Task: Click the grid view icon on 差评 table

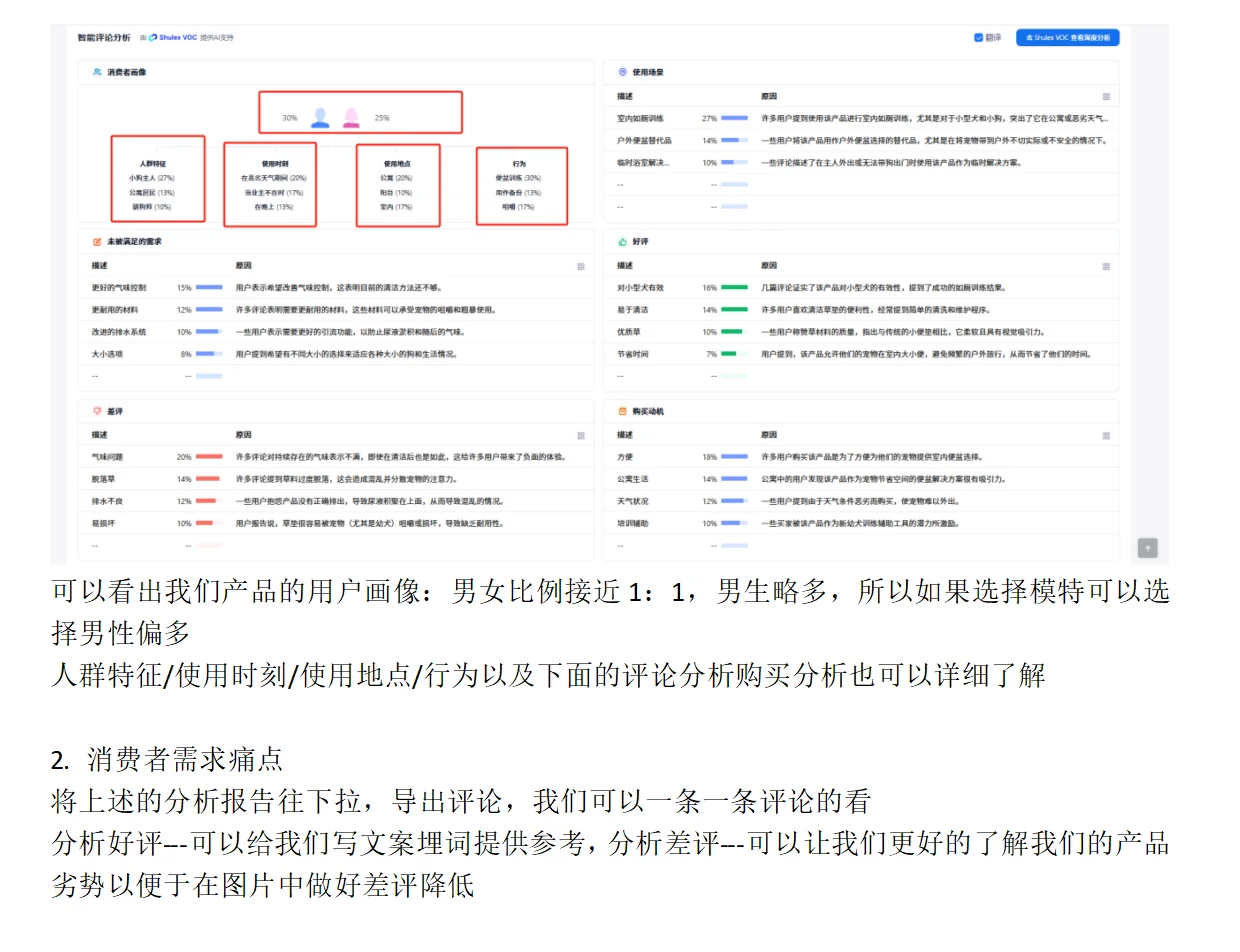Action: [x=581, y=437]
